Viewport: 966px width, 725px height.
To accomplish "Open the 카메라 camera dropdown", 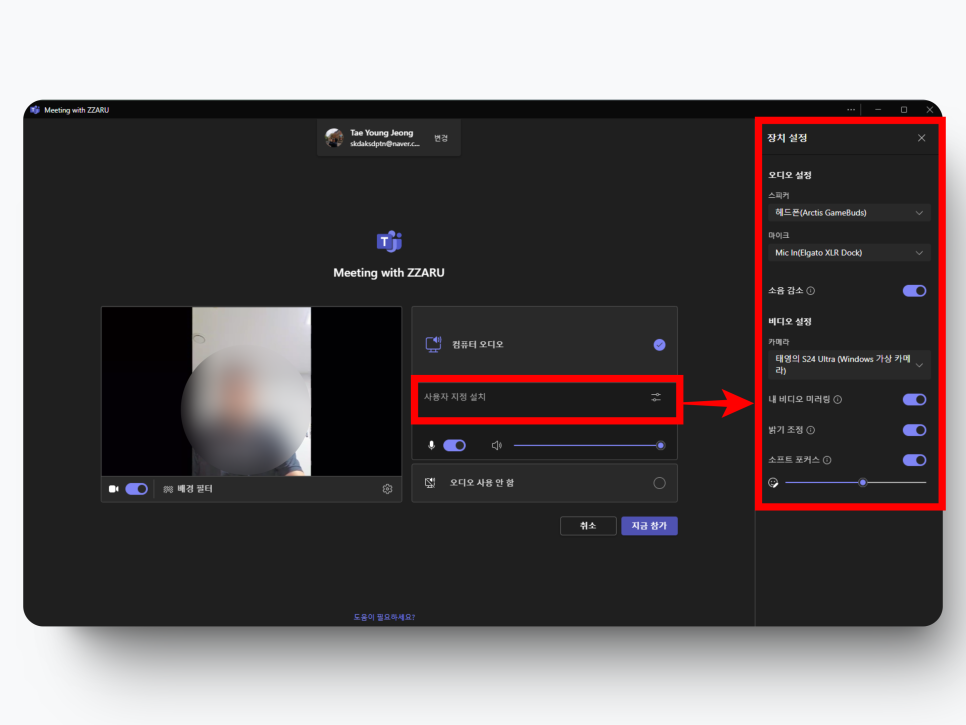I will (849, 365).
